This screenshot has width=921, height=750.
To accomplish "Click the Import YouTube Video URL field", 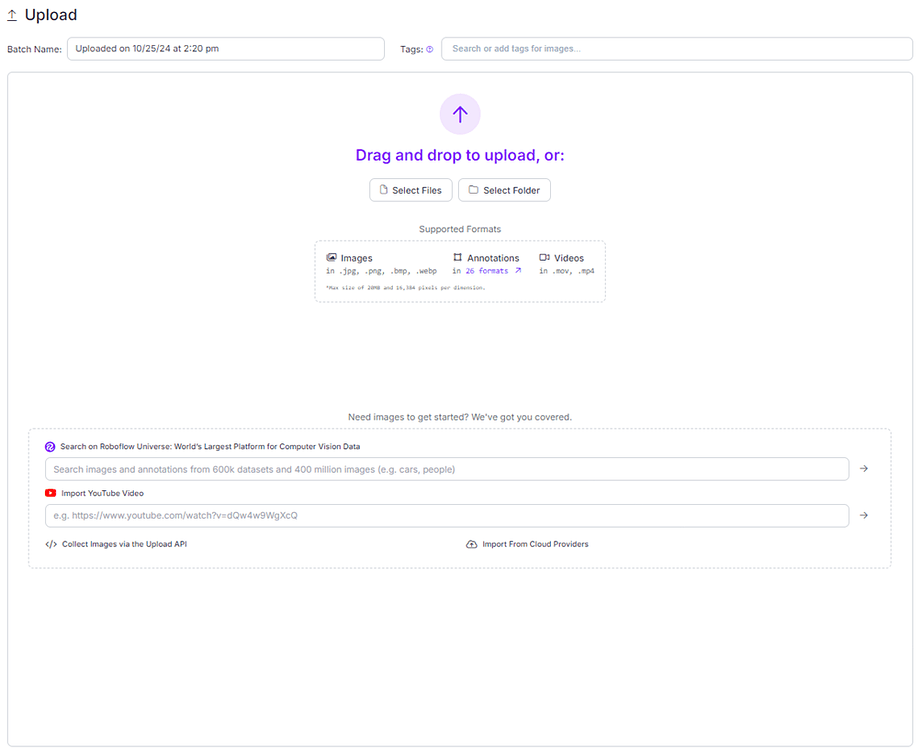I will (446, 516).
